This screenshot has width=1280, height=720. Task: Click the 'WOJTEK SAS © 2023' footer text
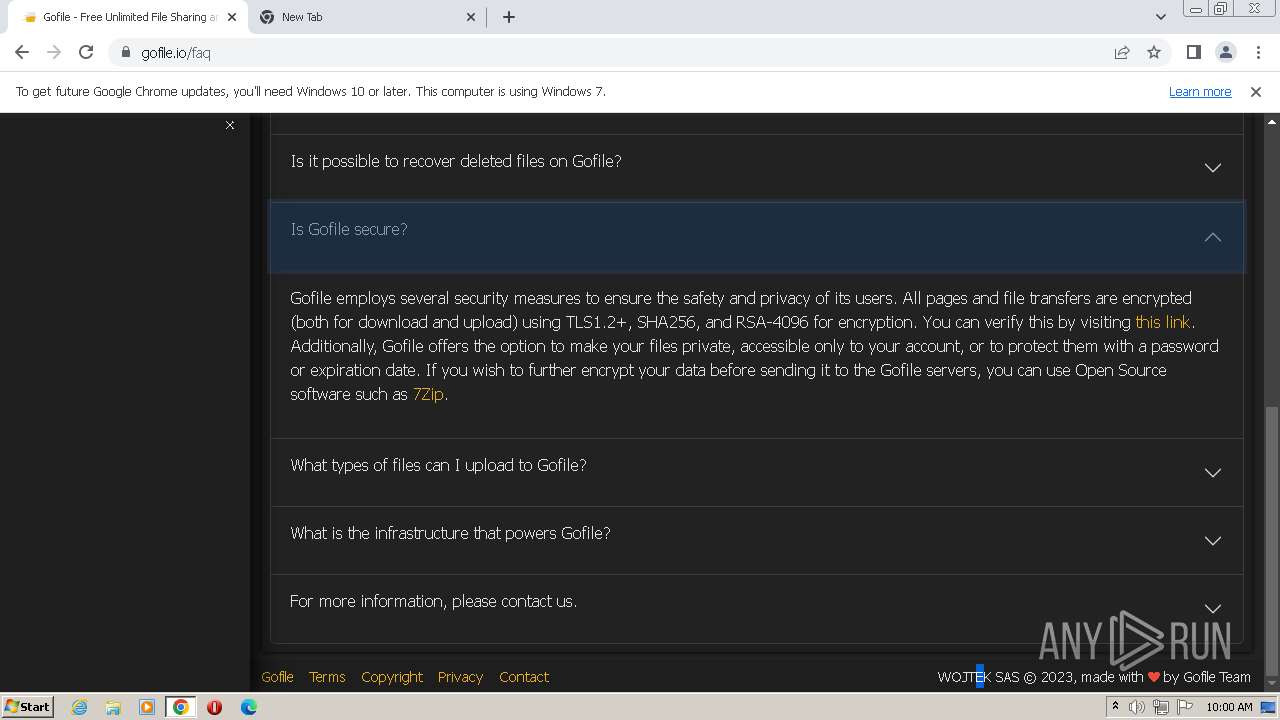pos(1006,677)
